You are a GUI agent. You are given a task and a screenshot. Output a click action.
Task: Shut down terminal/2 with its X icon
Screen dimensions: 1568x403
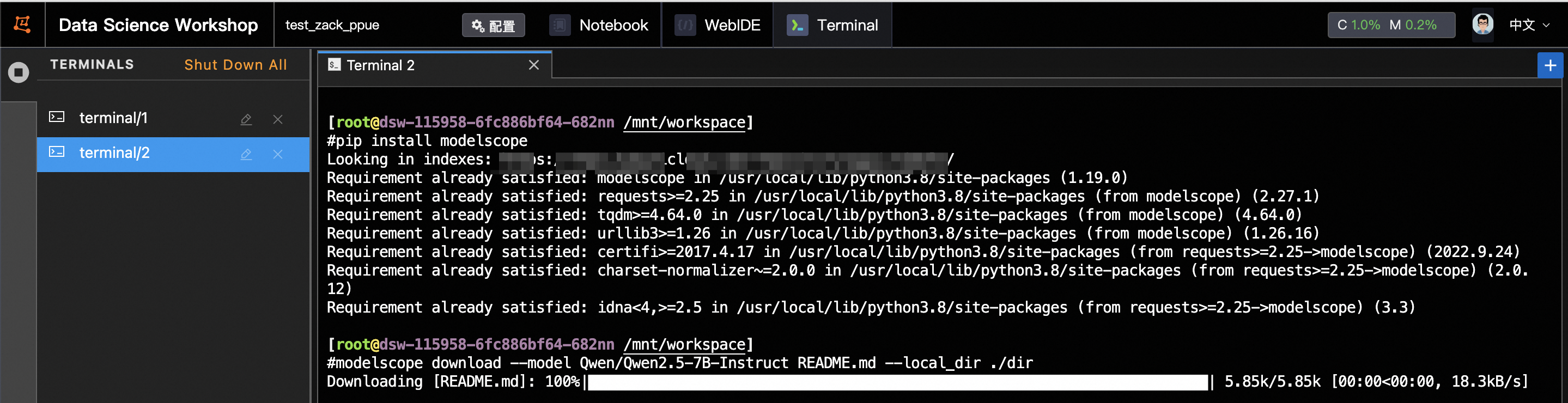click(x=277, y=154)
